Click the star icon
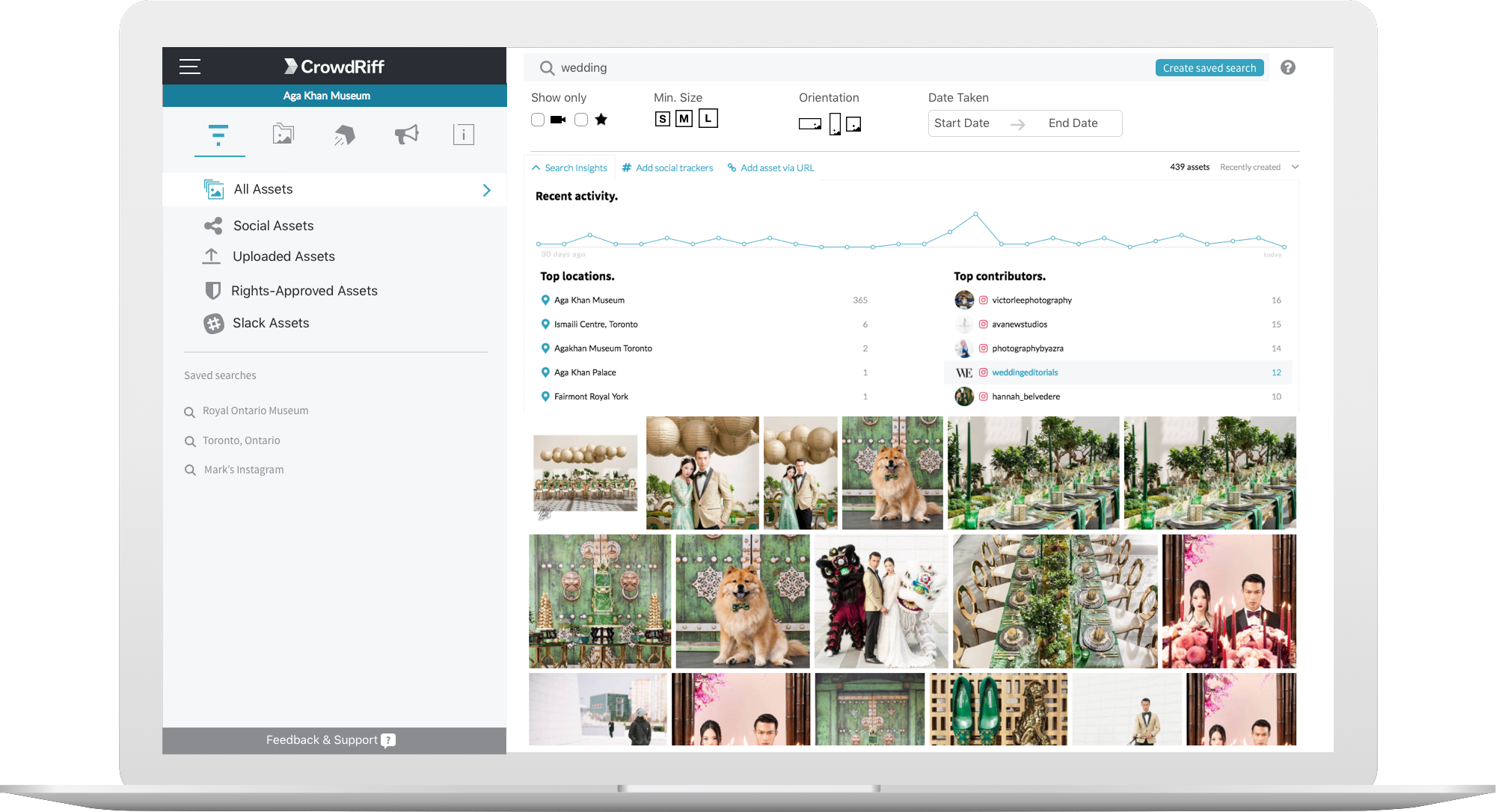 coord(601,120)
